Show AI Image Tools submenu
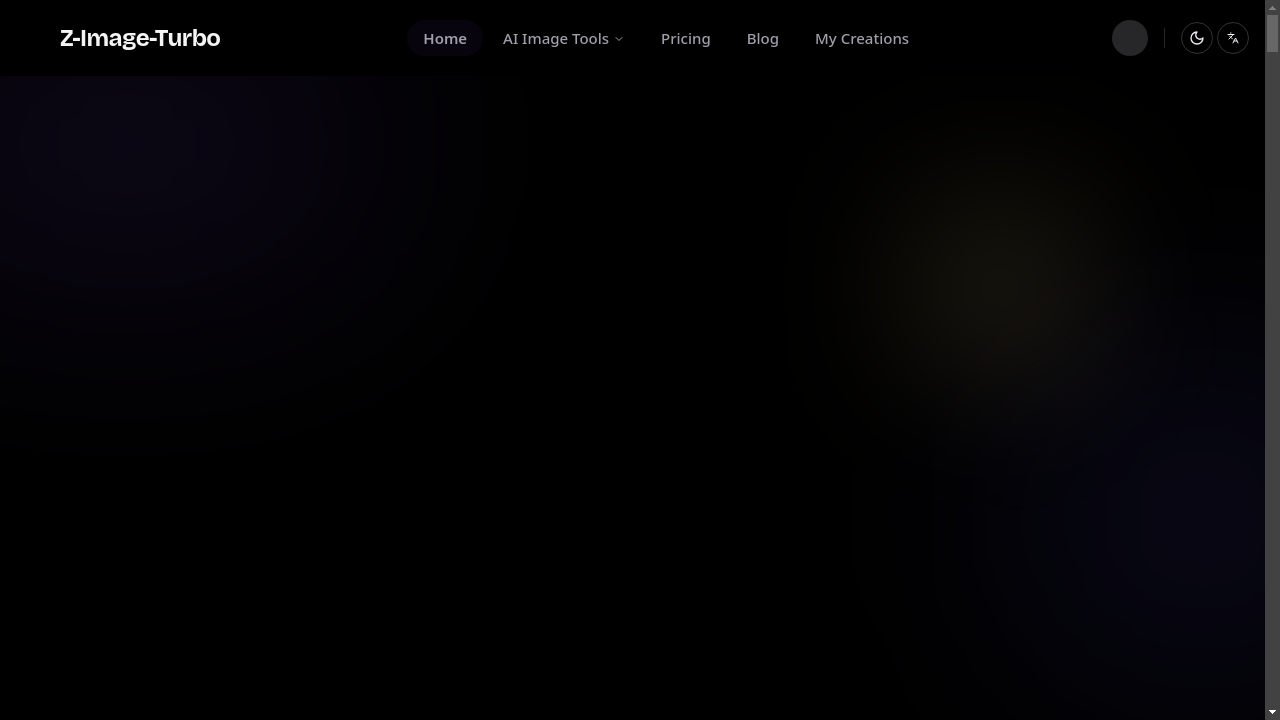The height and width of the screenshot is (720, 1280). (x=563, y=39)
